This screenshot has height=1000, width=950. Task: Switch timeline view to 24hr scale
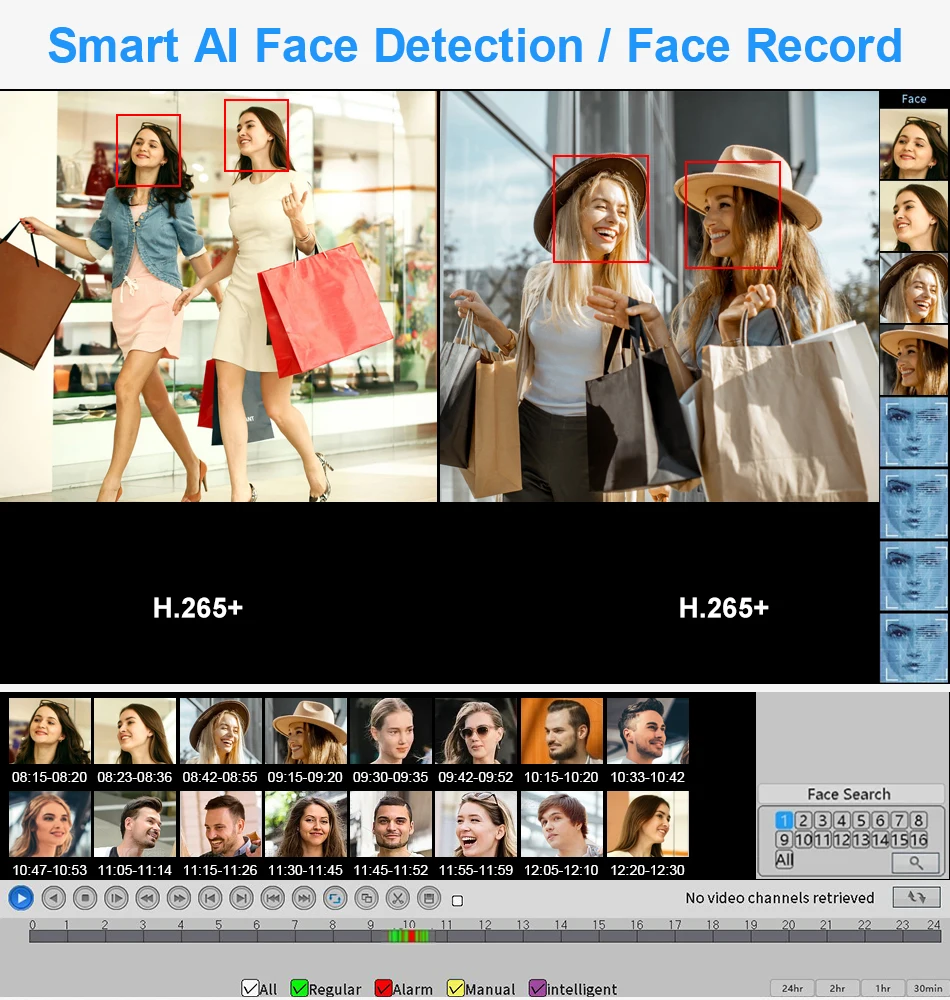[x=793, y=987]
